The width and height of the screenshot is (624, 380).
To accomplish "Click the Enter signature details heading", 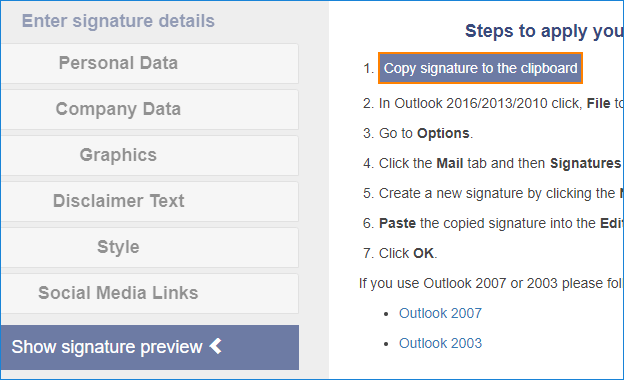I will (x=118, y=21).
